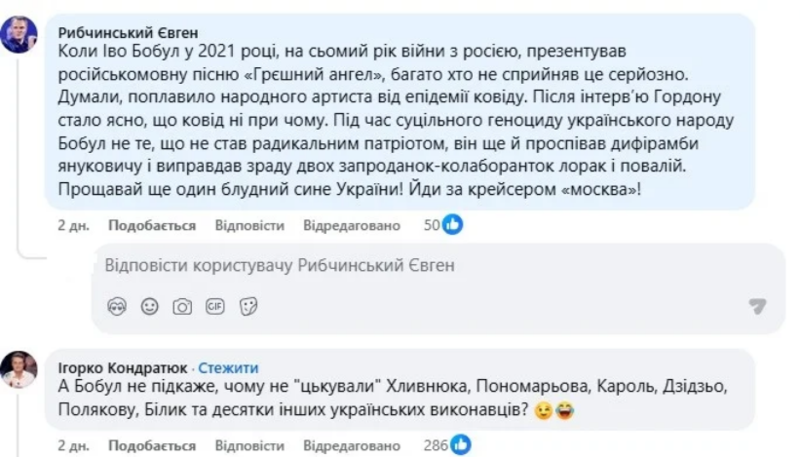Show edit history of Рибчинський's comment
This screenshot has width=800, height=457.
(352, 226)
